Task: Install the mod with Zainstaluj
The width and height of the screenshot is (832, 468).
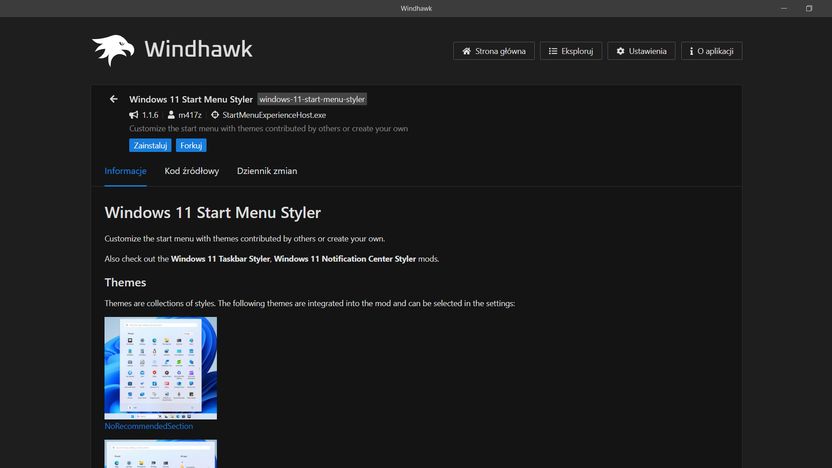Action: coord(150,145)
